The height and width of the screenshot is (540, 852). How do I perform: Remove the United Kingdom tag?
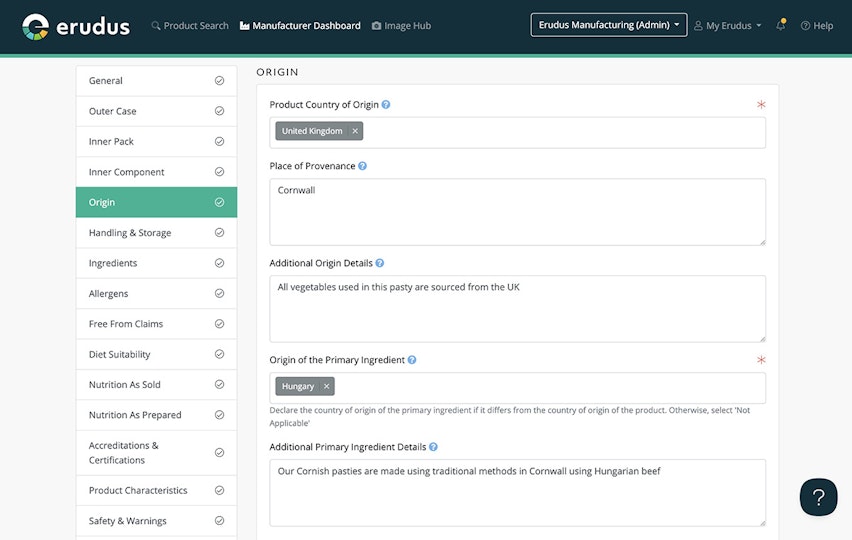coord(355,131)
